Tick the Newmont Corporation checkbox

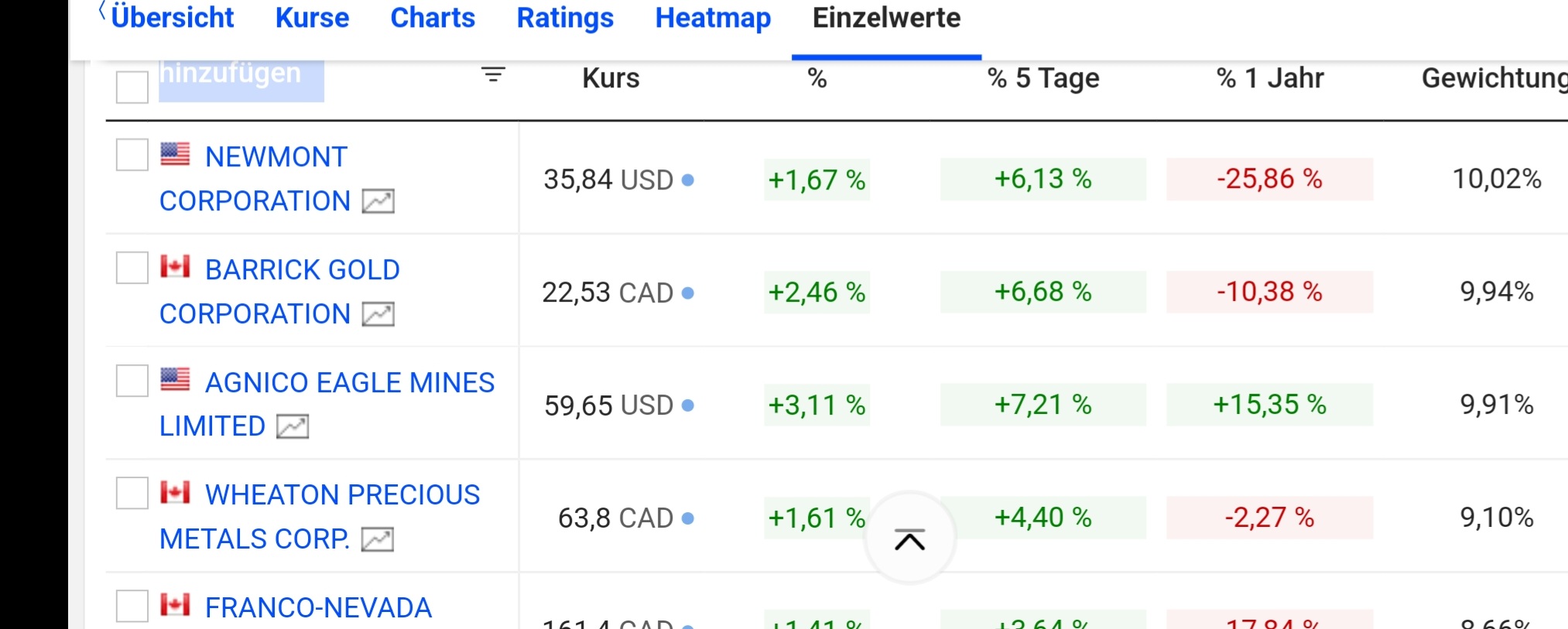coord(132,155)
